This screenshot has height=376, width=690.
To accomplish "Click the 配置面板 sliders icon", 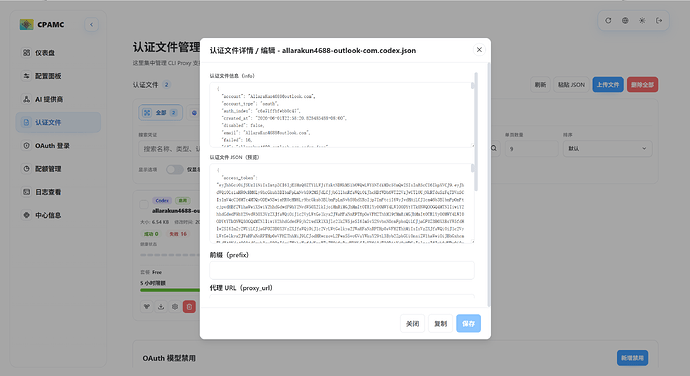I will pyautogui.click(x=26, y=76).
